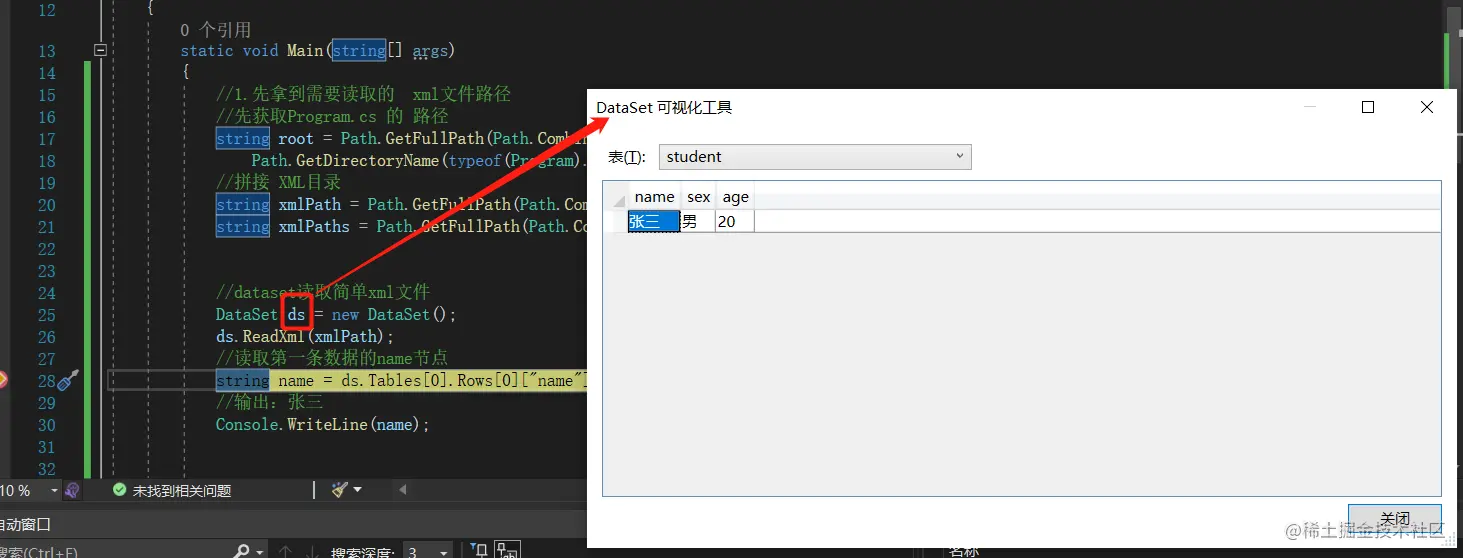1463x558 pixels.
Task: Select the 自动窗口 panel tab
Action: 24,524
